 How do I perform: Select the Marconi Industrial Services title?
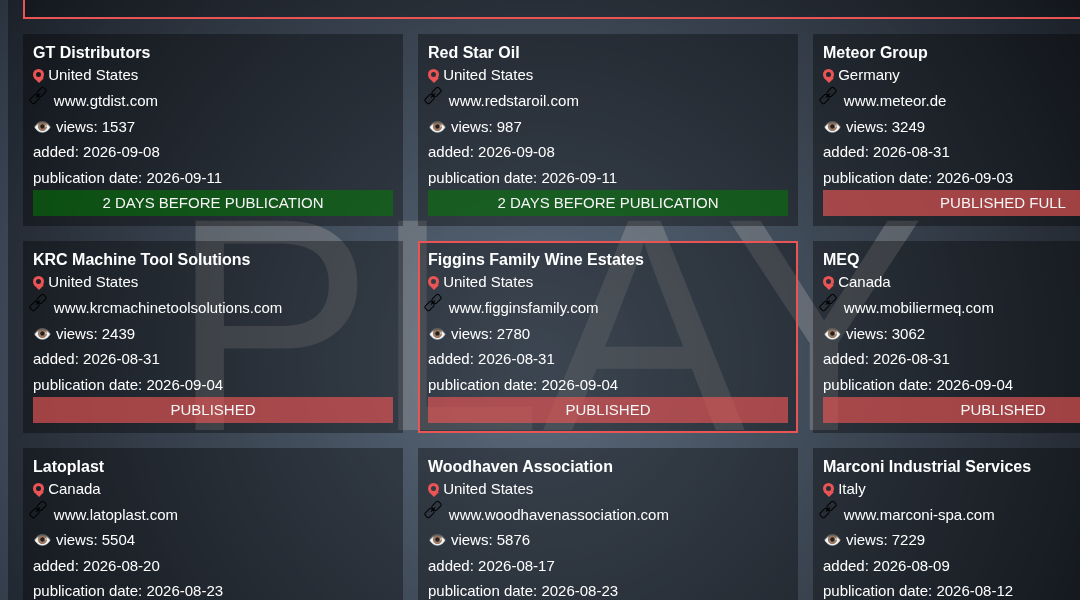click(x=926, y=466)
